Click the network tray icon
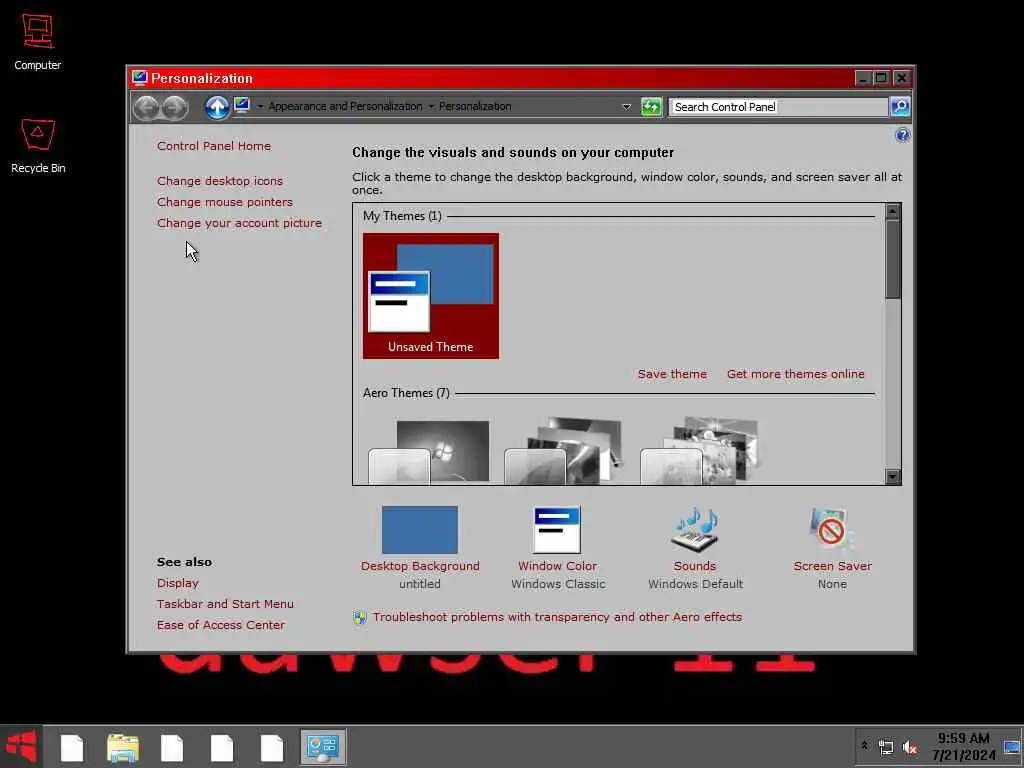The width and height of the screenshot is (1024, 768). [886, 747]
